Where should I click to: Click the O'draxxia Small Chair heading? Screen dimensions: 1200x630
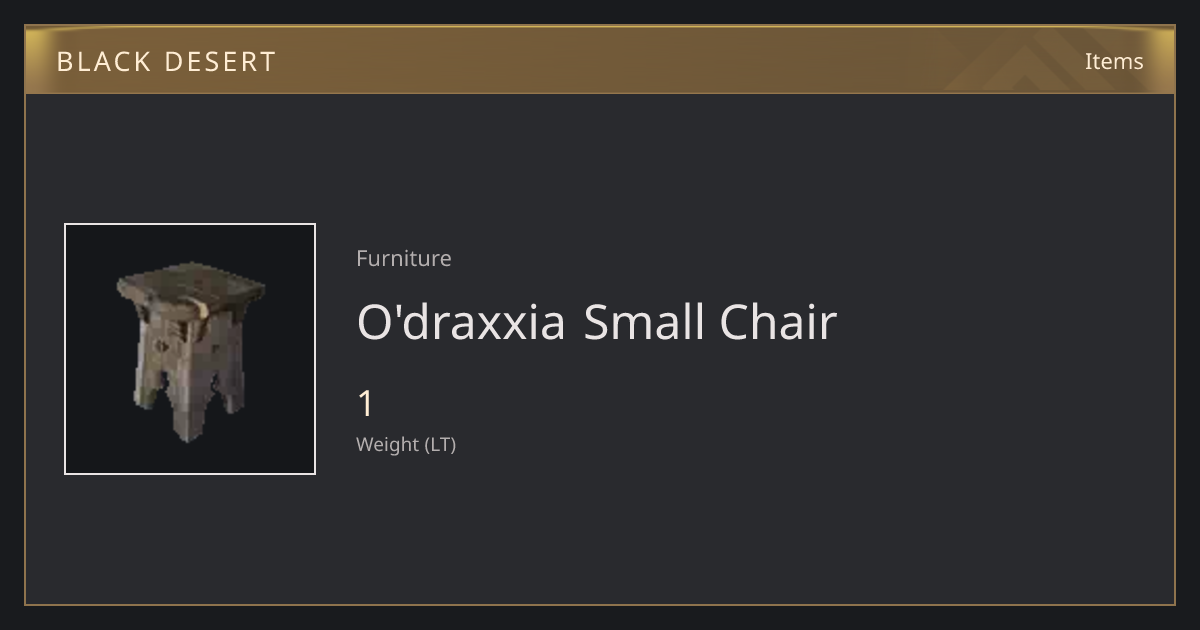(x=596, y=322)
